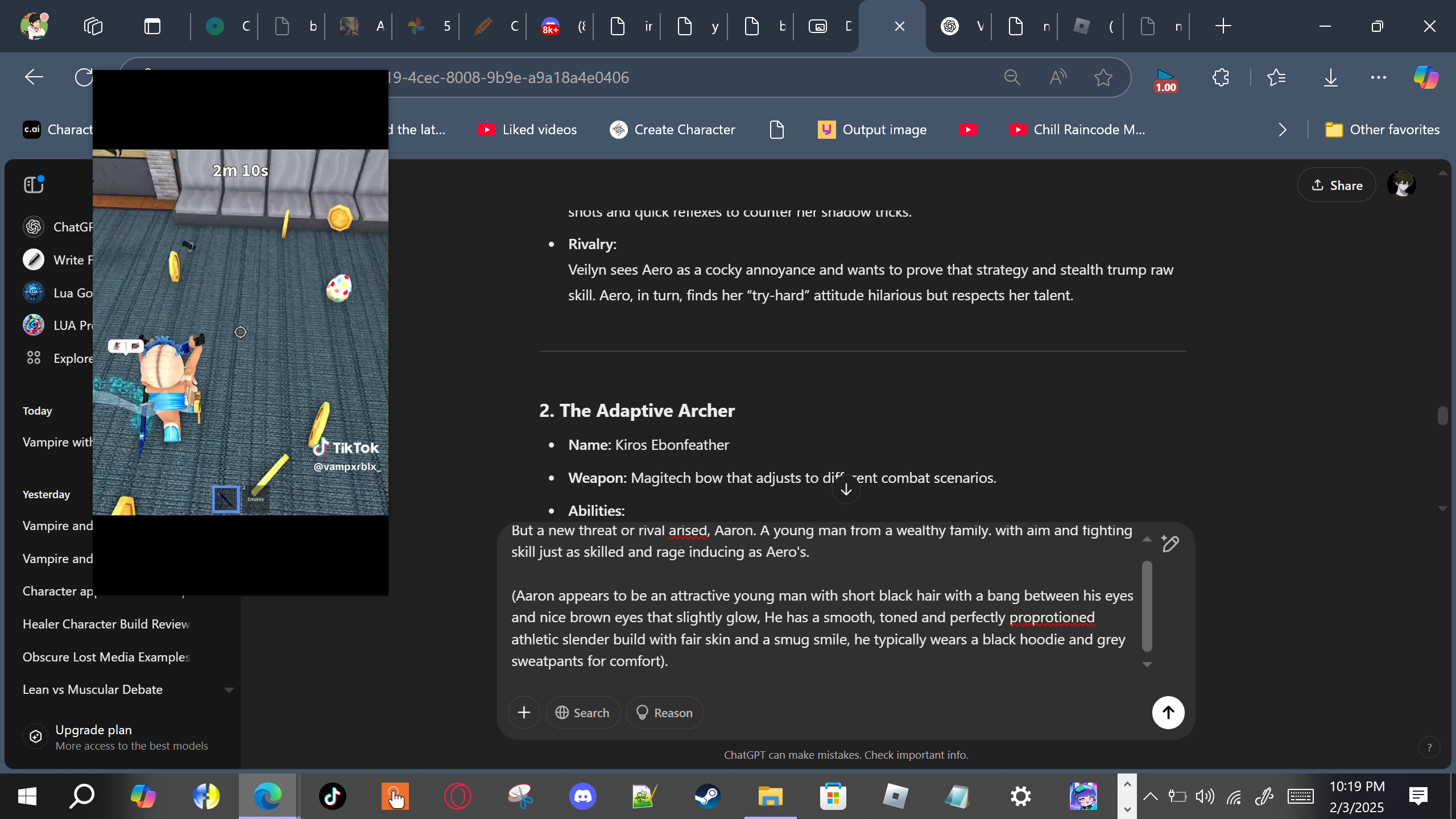Click the ChatGPT sidebar panel icon
The image size is (1456, 819).
(34, 184)
